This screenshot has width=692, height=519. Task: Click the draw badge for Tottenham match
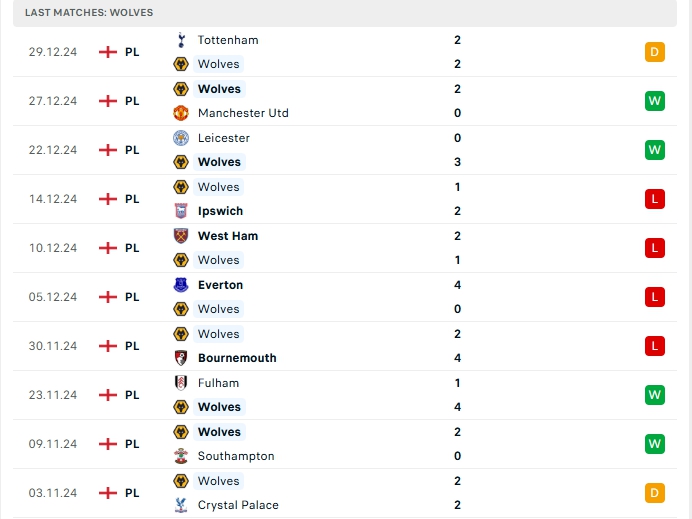point(655,52)
